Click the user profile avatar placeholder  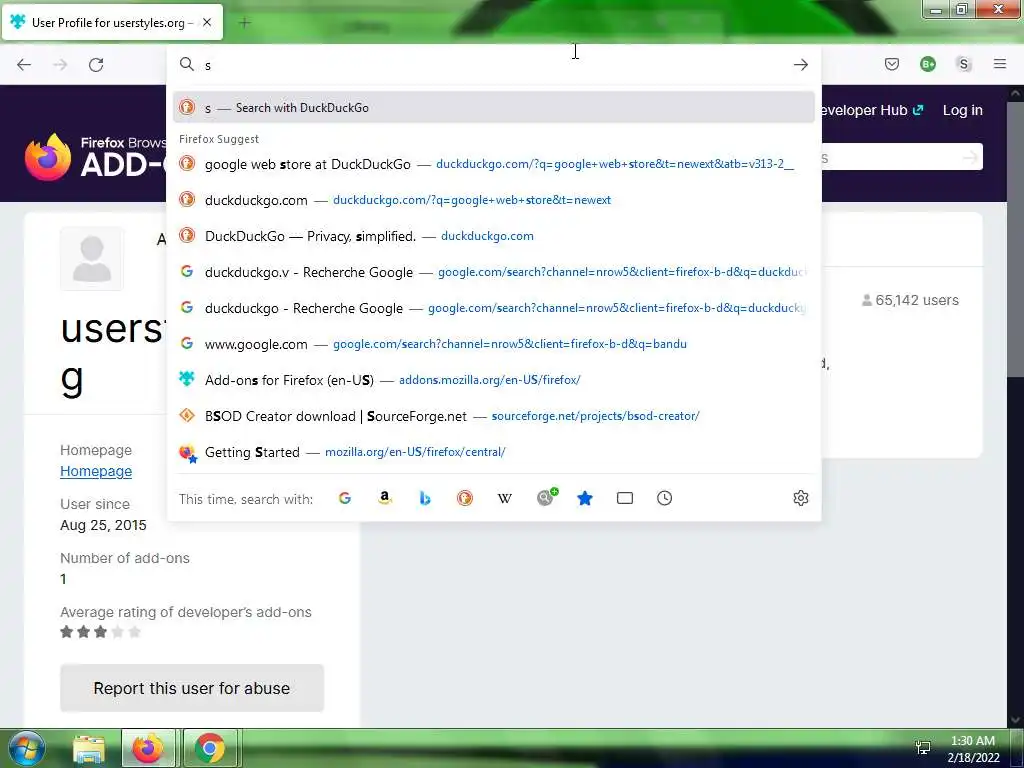click(x=91, y=259)
